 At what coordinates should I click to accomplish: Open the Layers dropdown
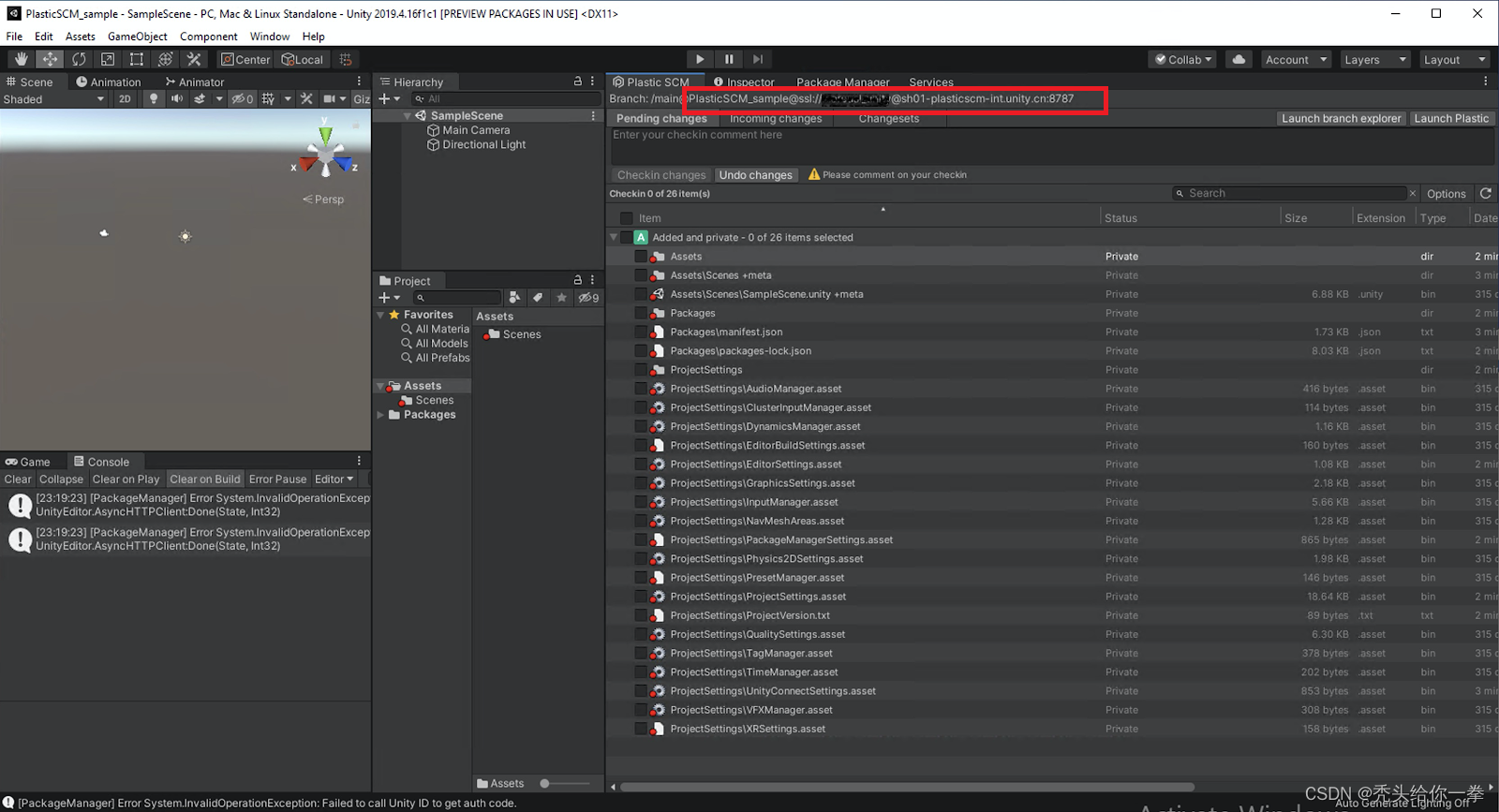point(1375,59)
